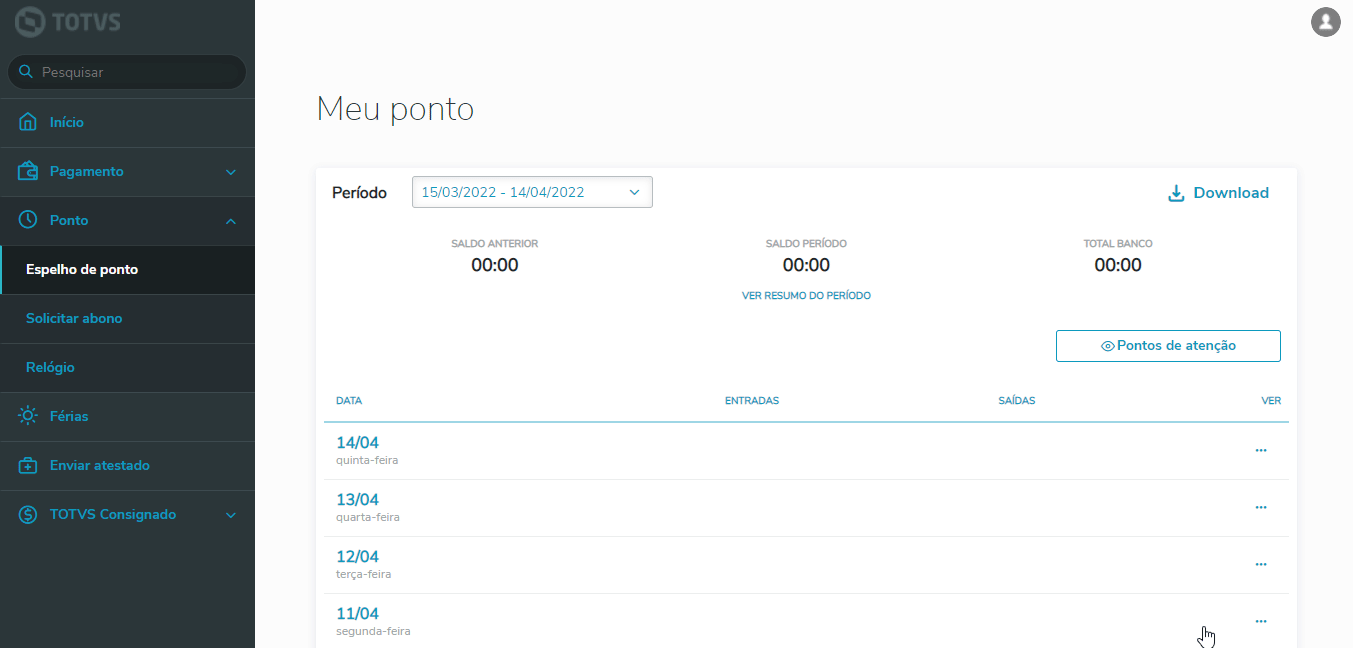
Task: Open the Período date range dropdown
Action: coord(532,192)
